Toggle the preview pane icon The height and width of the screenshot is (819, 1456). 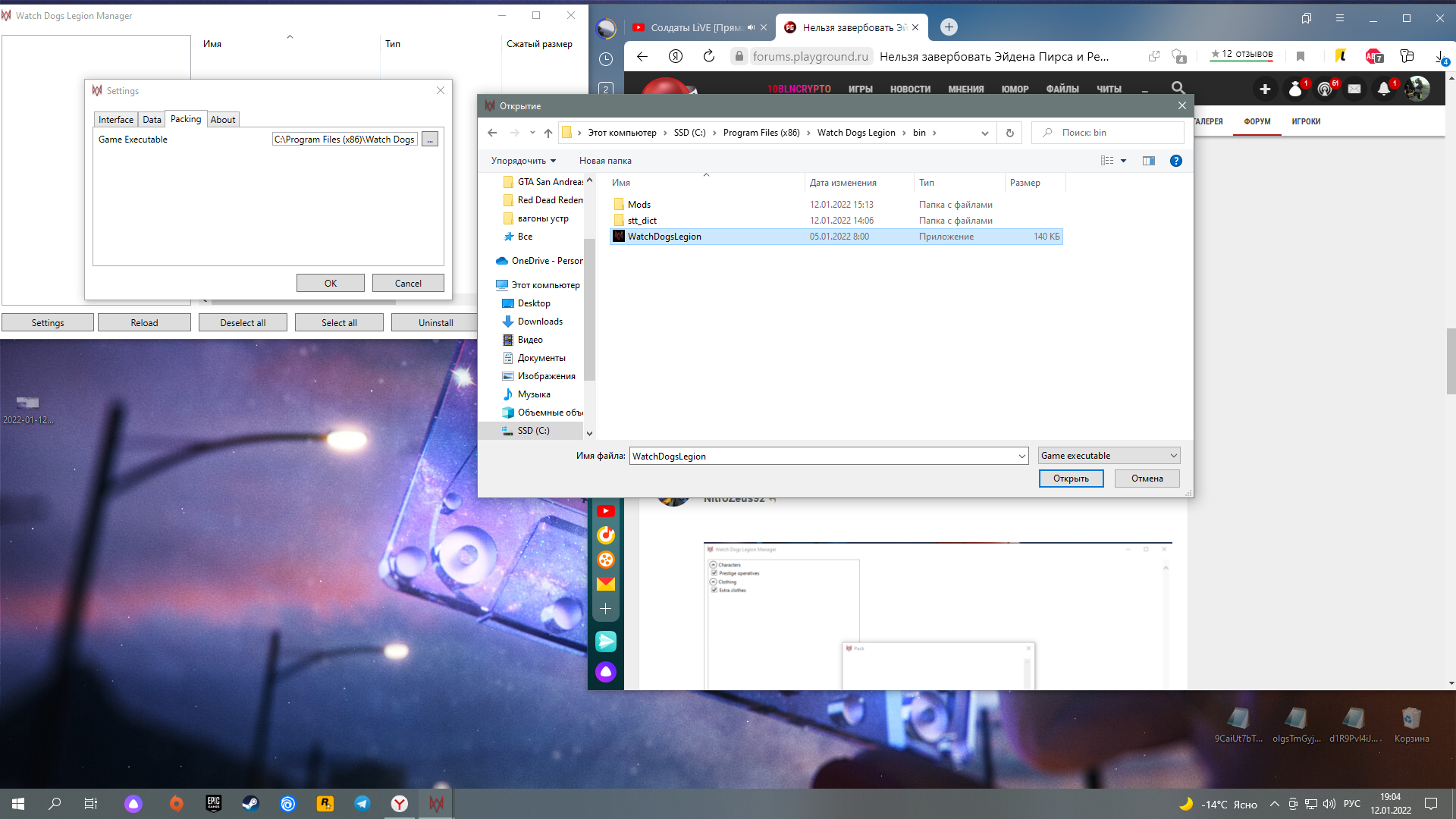(1149, 161)
